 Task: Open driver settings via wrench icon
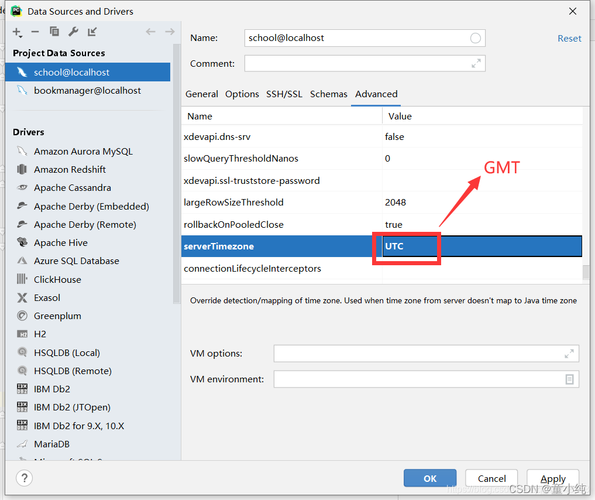(x=73, y=31)
